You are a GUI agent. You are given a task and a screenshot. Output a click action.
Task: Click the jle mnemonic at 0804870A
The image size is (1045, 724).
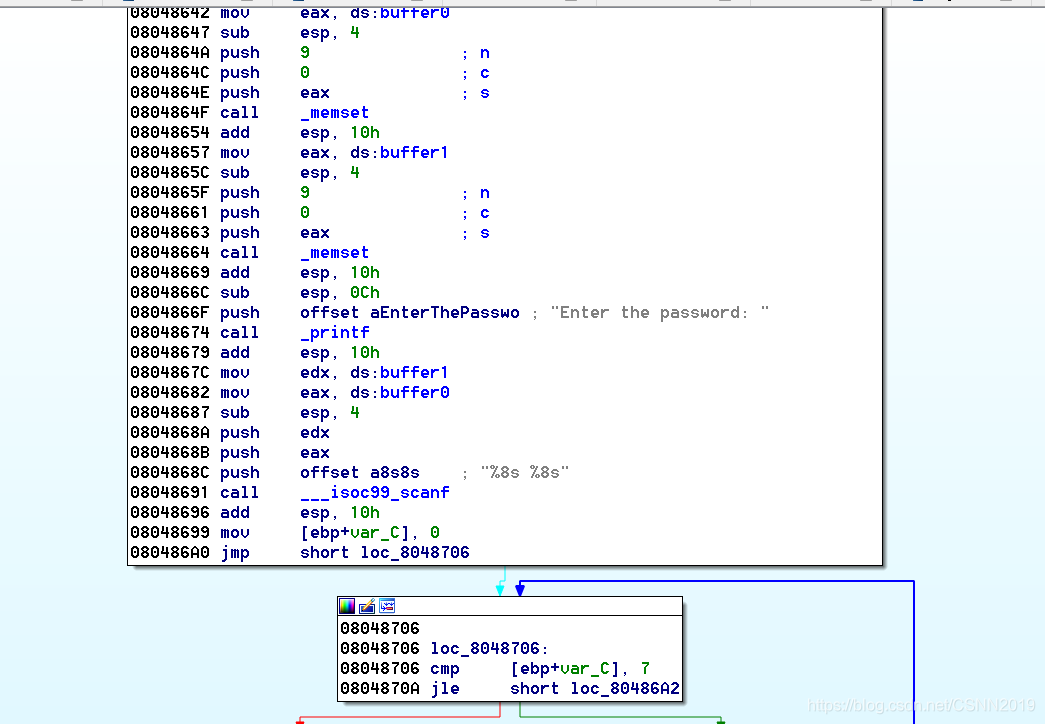445,689
